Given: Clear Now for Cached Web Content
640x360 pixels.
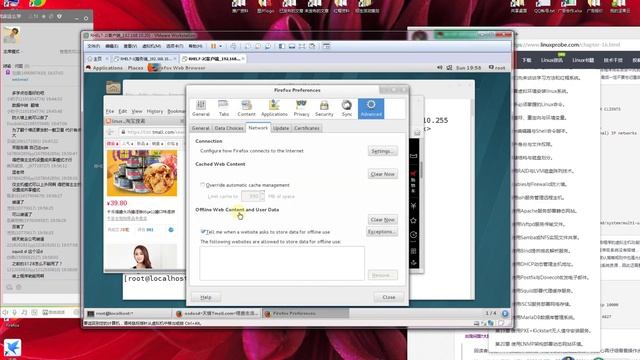Looking at the screenshot, I should pyautogui.click(x=382, y=174).
